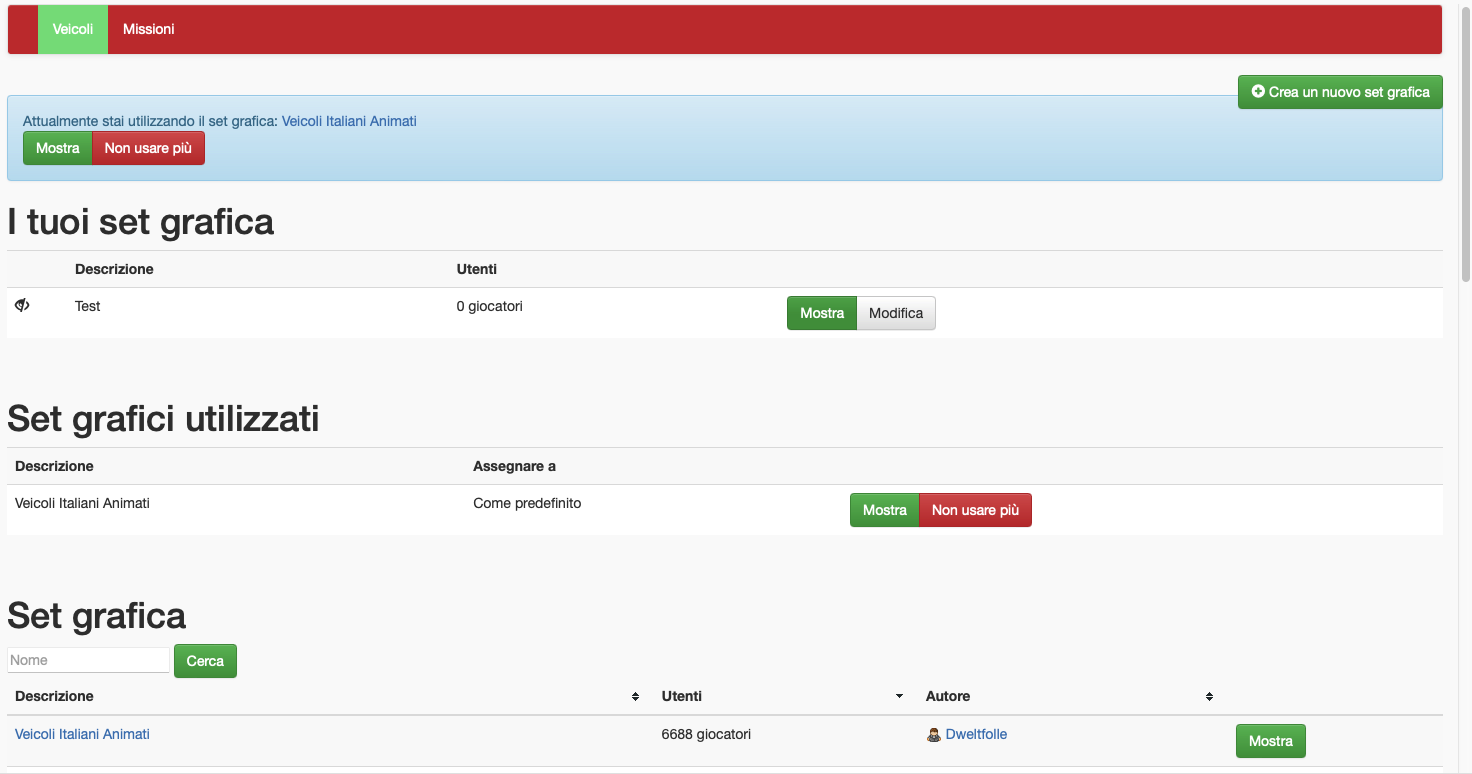Click Modifica for the Test set
Viewport: 1472px width, 774px height.
[896, 313]
